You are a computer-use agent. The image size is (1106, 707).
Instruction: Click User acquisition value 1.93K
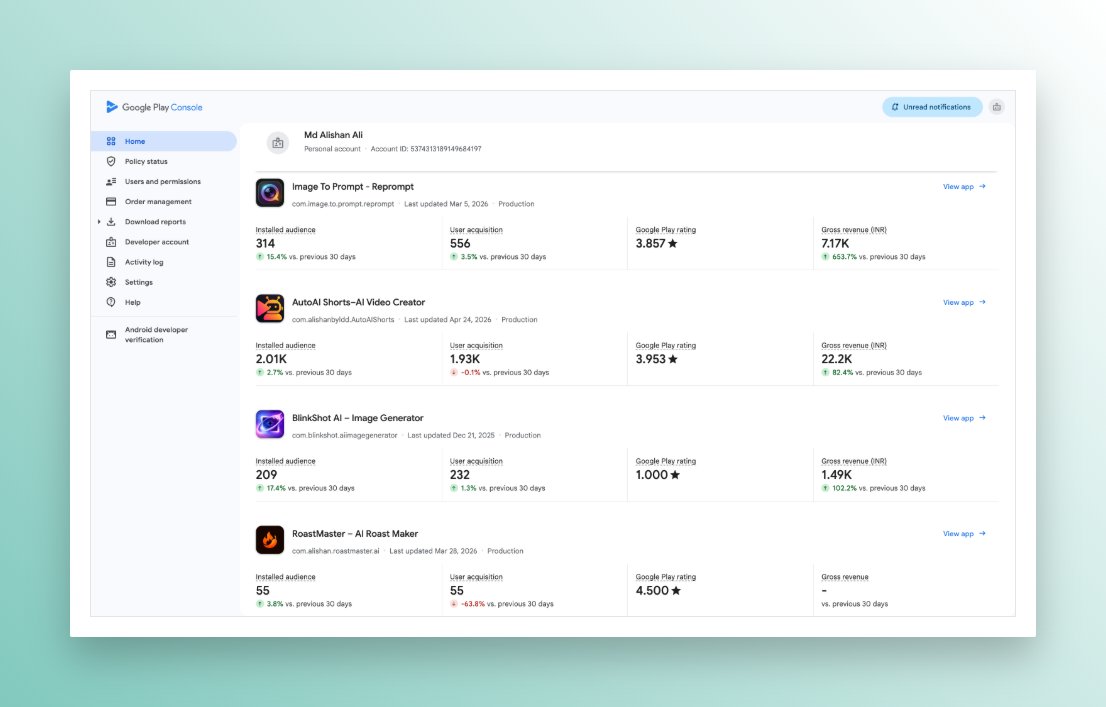[465, 359]
